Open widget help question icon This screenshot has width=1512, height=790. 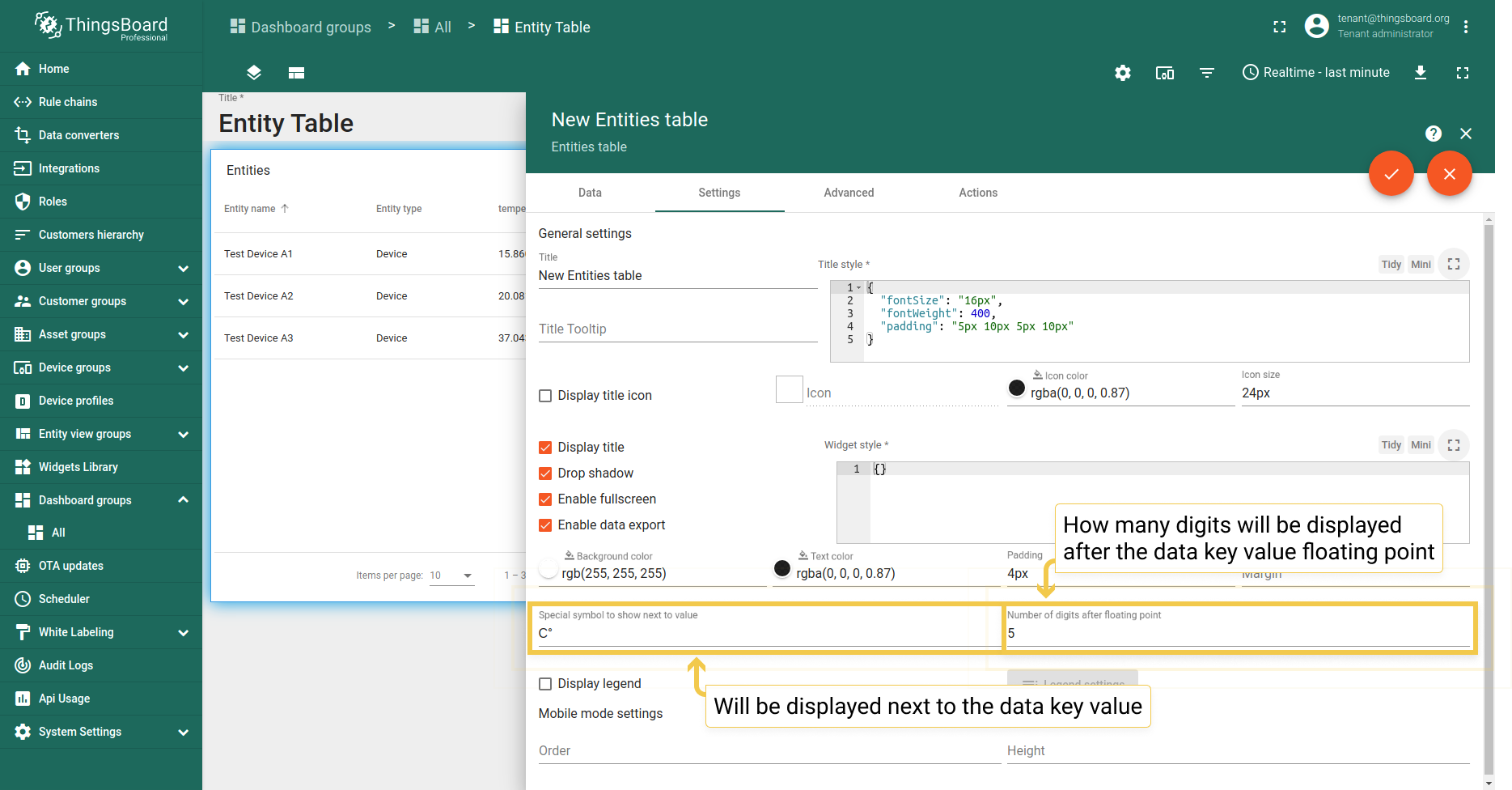click(1434, 134)
